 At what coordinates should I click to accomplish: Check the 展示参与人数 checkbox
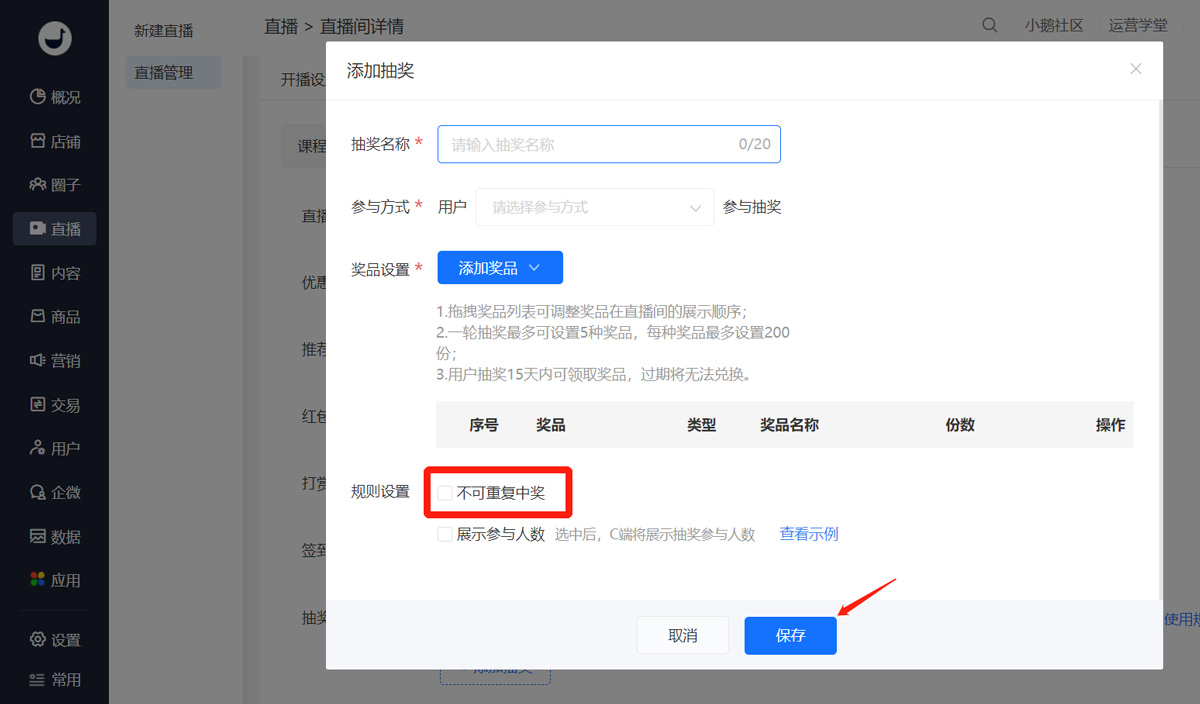pyautogui.click(x=445, y=534)
